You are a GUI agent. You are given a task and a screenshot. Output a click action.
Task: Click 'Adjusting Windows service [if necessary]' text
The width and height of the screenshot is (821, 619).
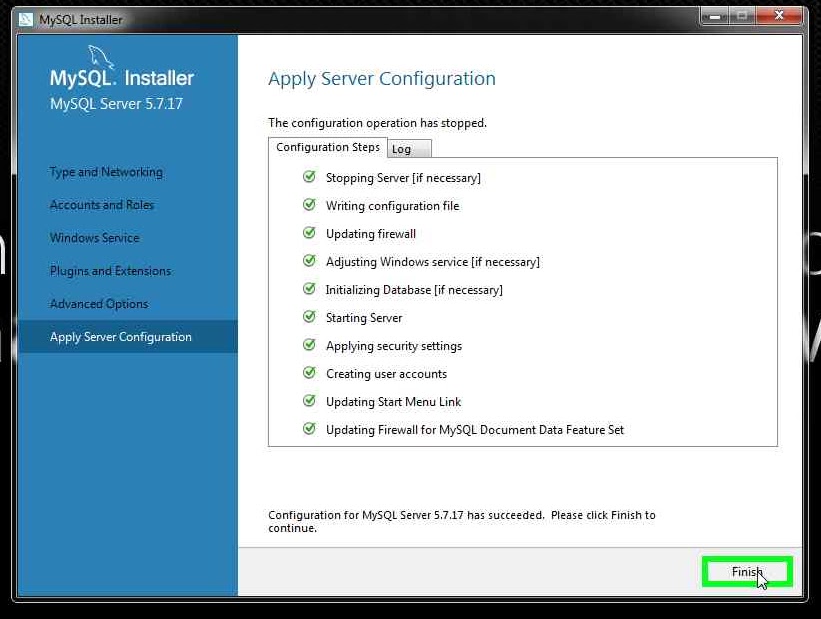tap(432, 262)
